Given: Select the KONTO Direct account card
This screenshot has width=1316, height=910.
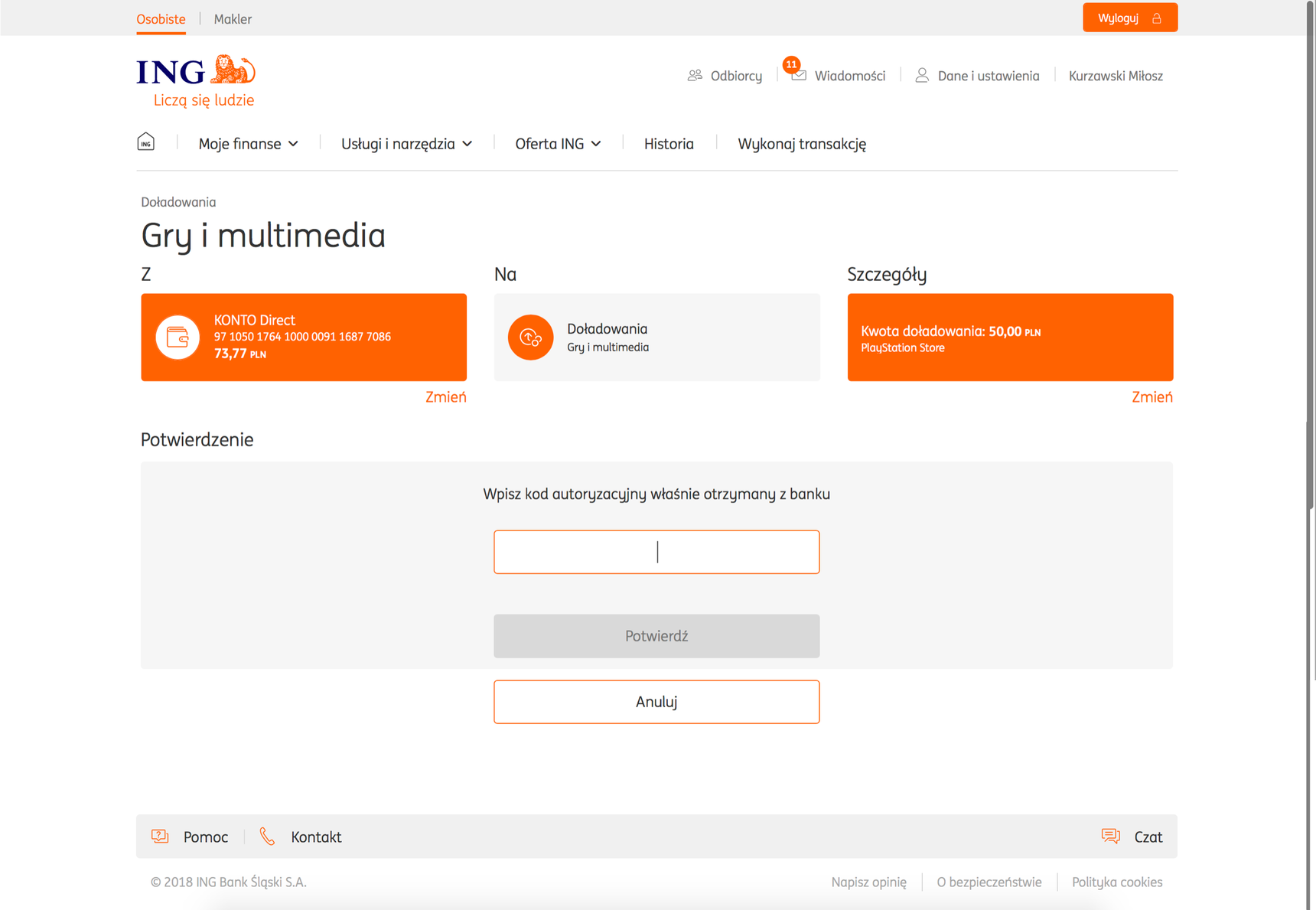Looking at the screenshot, I should point(304,338).
